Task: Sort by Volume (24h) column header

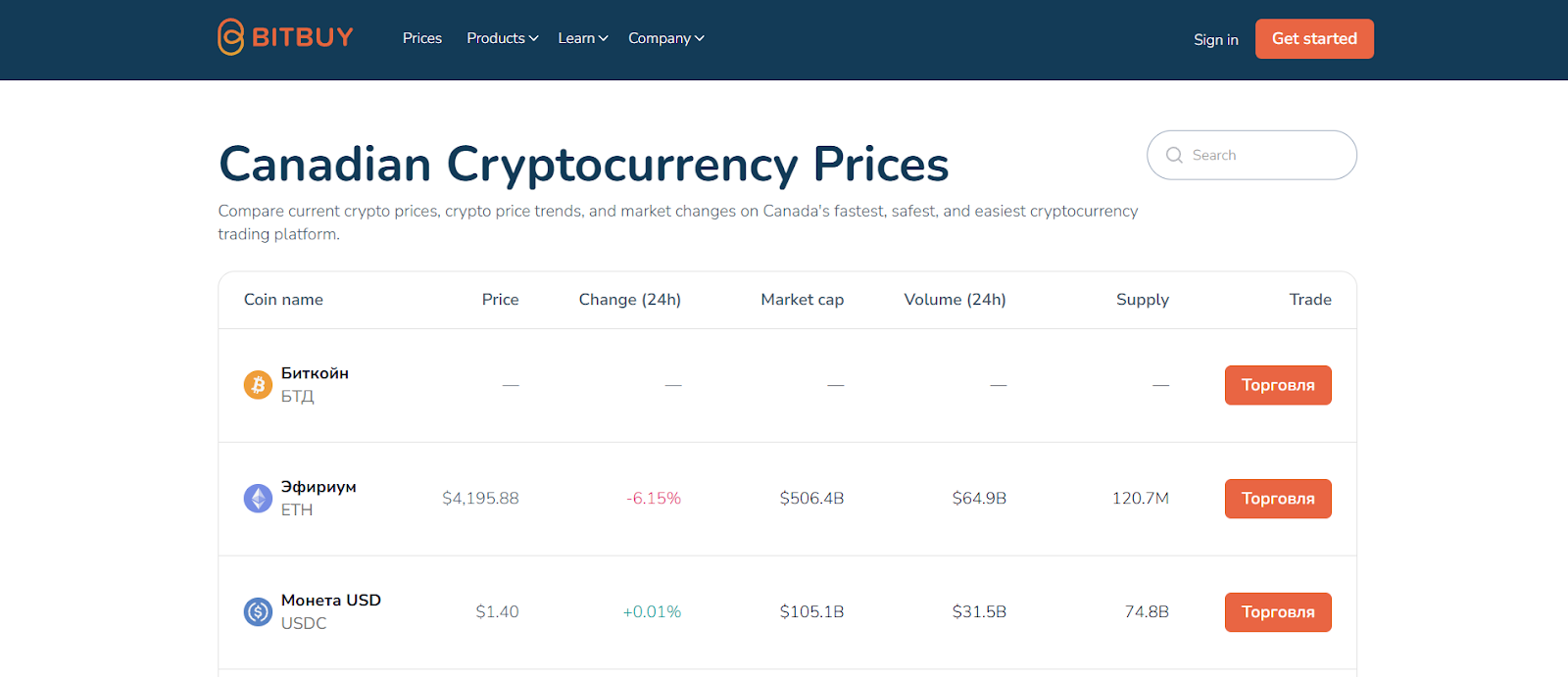Action: 955,300
